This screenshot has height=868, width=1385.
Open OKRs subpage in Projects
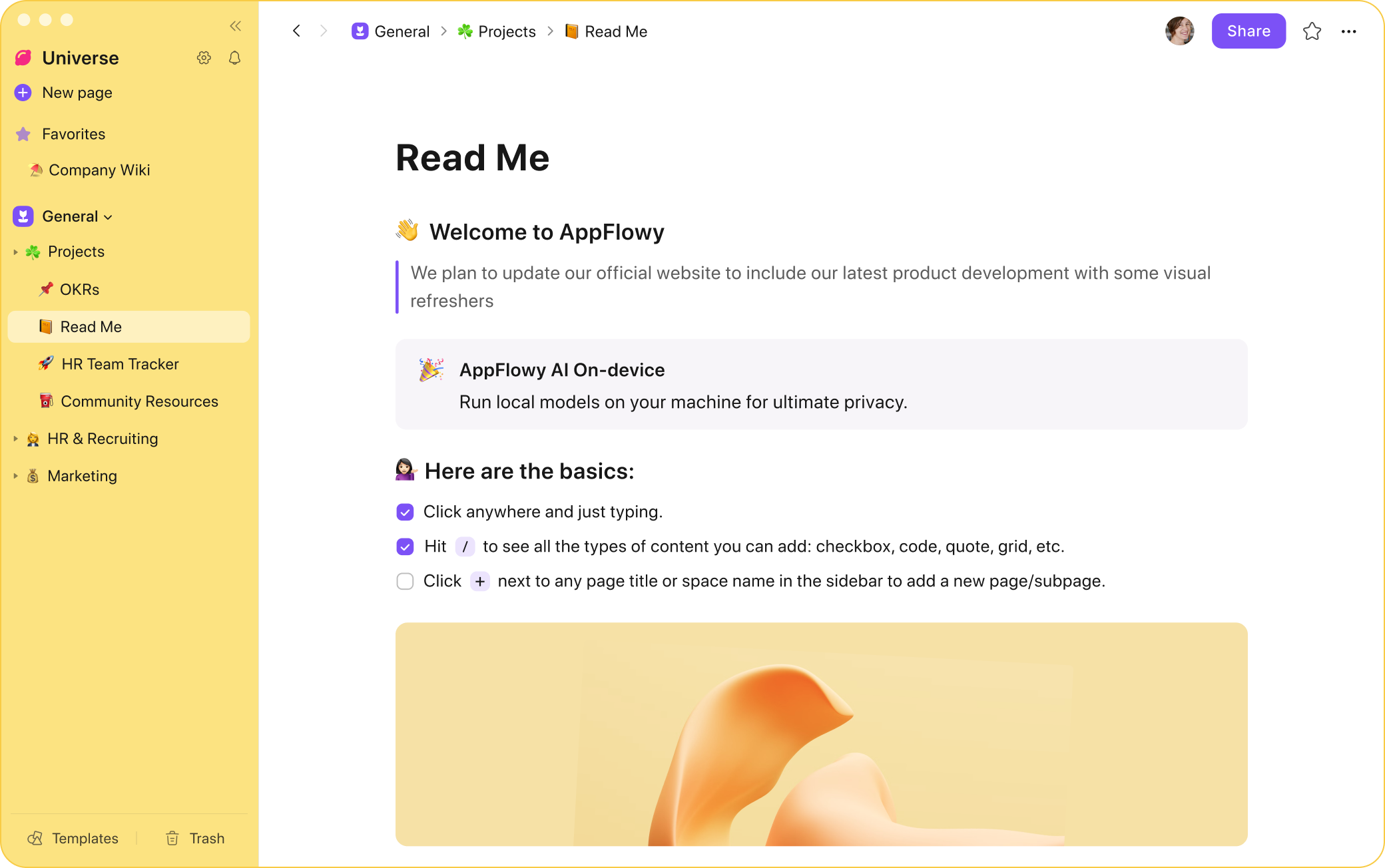tap(79, 289)
